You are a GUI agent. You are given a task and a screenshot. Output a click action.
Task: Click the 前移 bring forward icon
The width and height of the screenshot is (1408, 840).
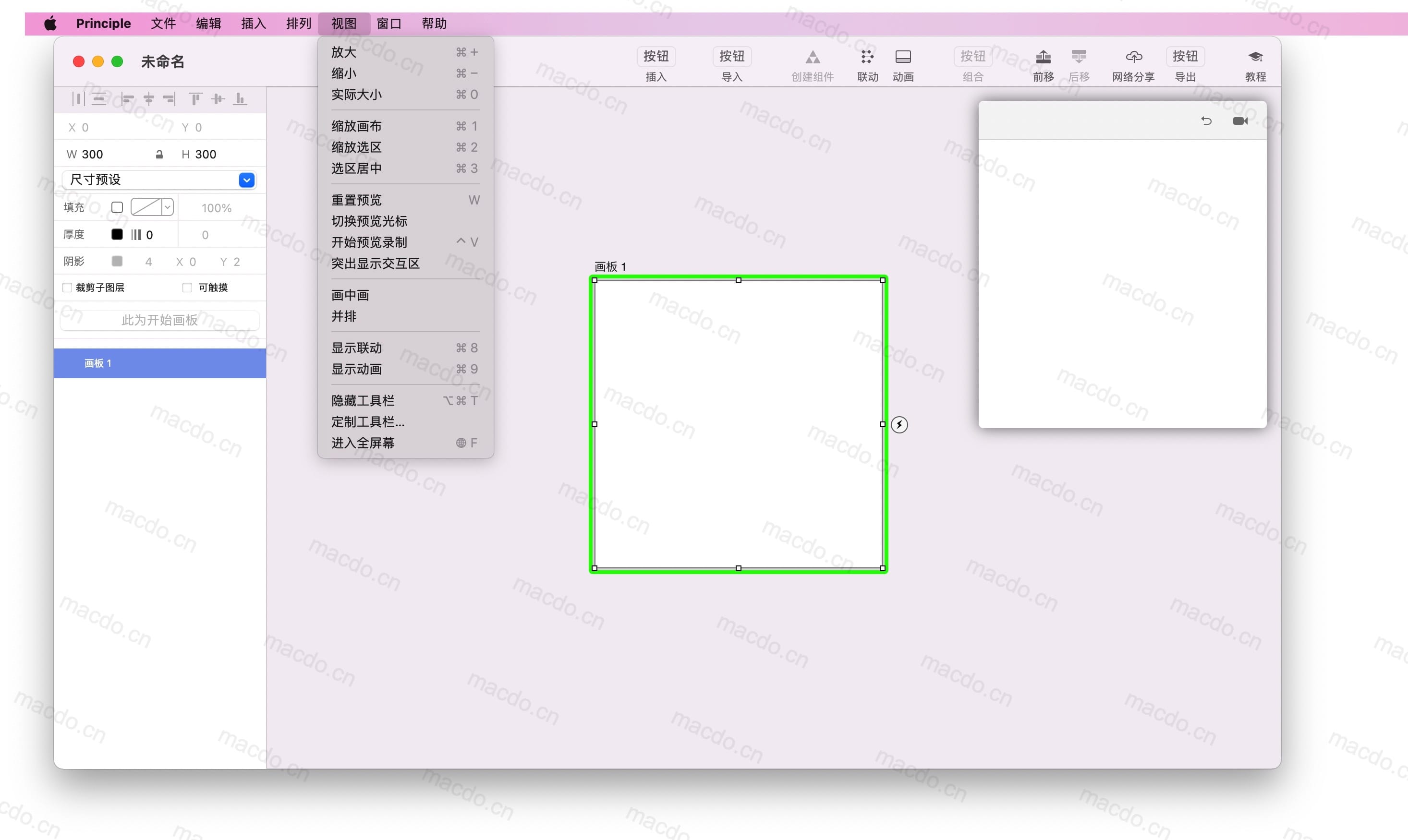pyautogui.click(x=1043, y=57)
